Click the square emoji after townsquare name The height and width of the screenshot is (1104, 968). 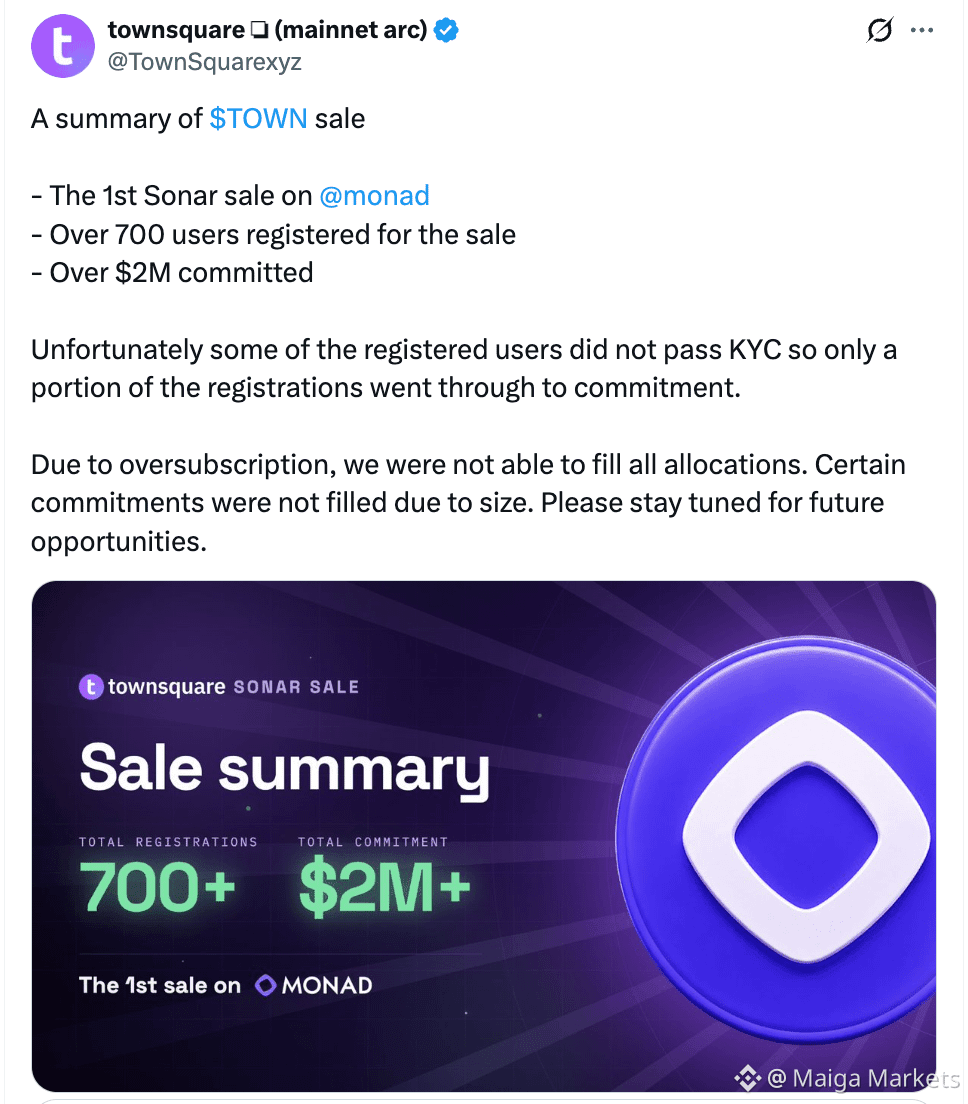pos(260,30)
